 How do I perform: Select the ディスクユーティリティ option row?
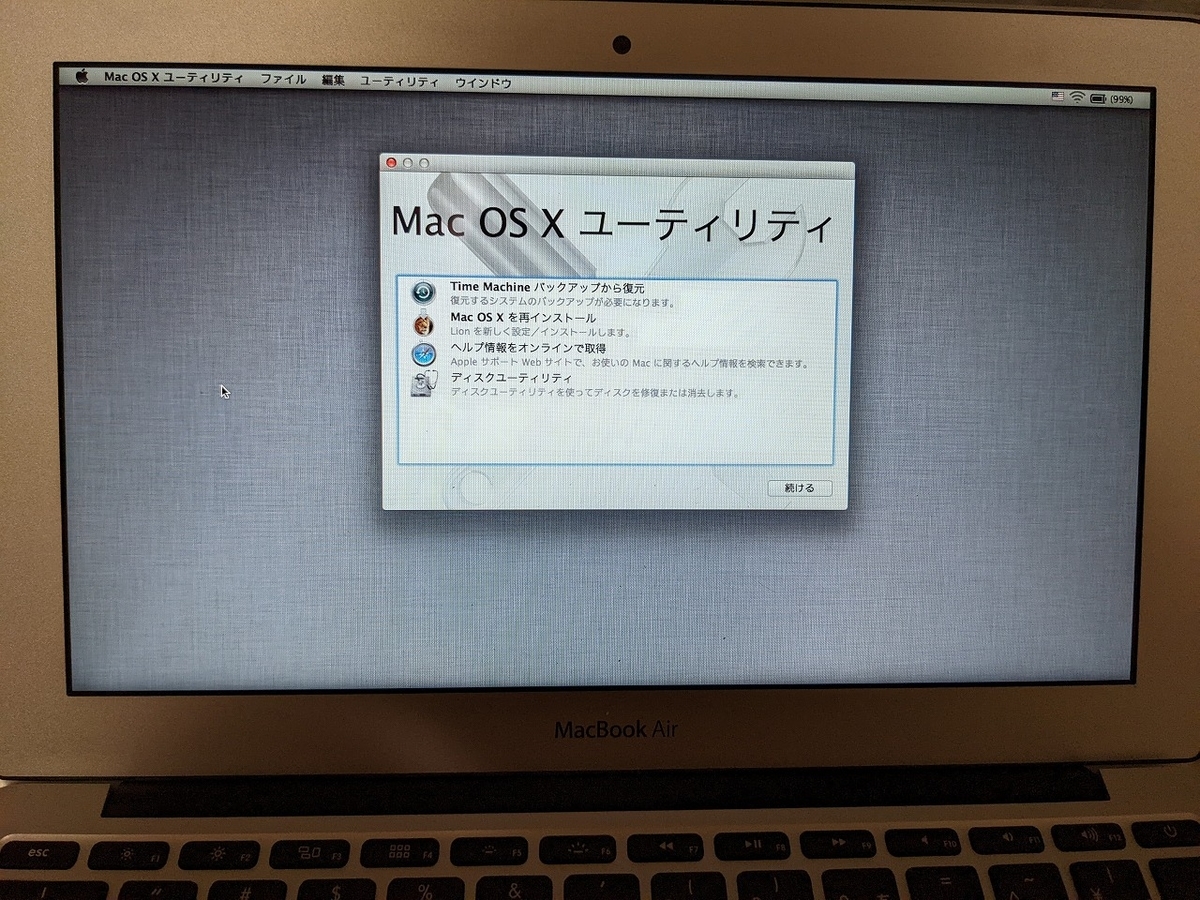tap(513, 378)
